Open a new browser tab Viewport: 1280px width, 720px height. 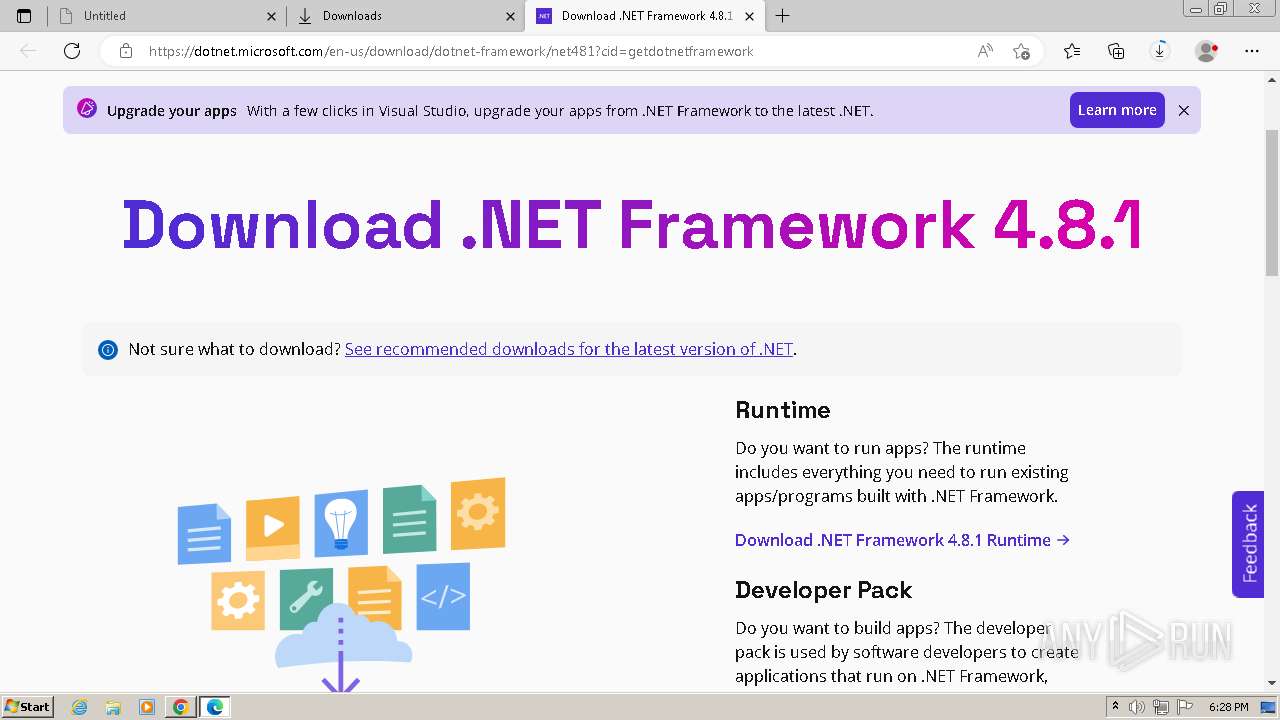[783, 16]
